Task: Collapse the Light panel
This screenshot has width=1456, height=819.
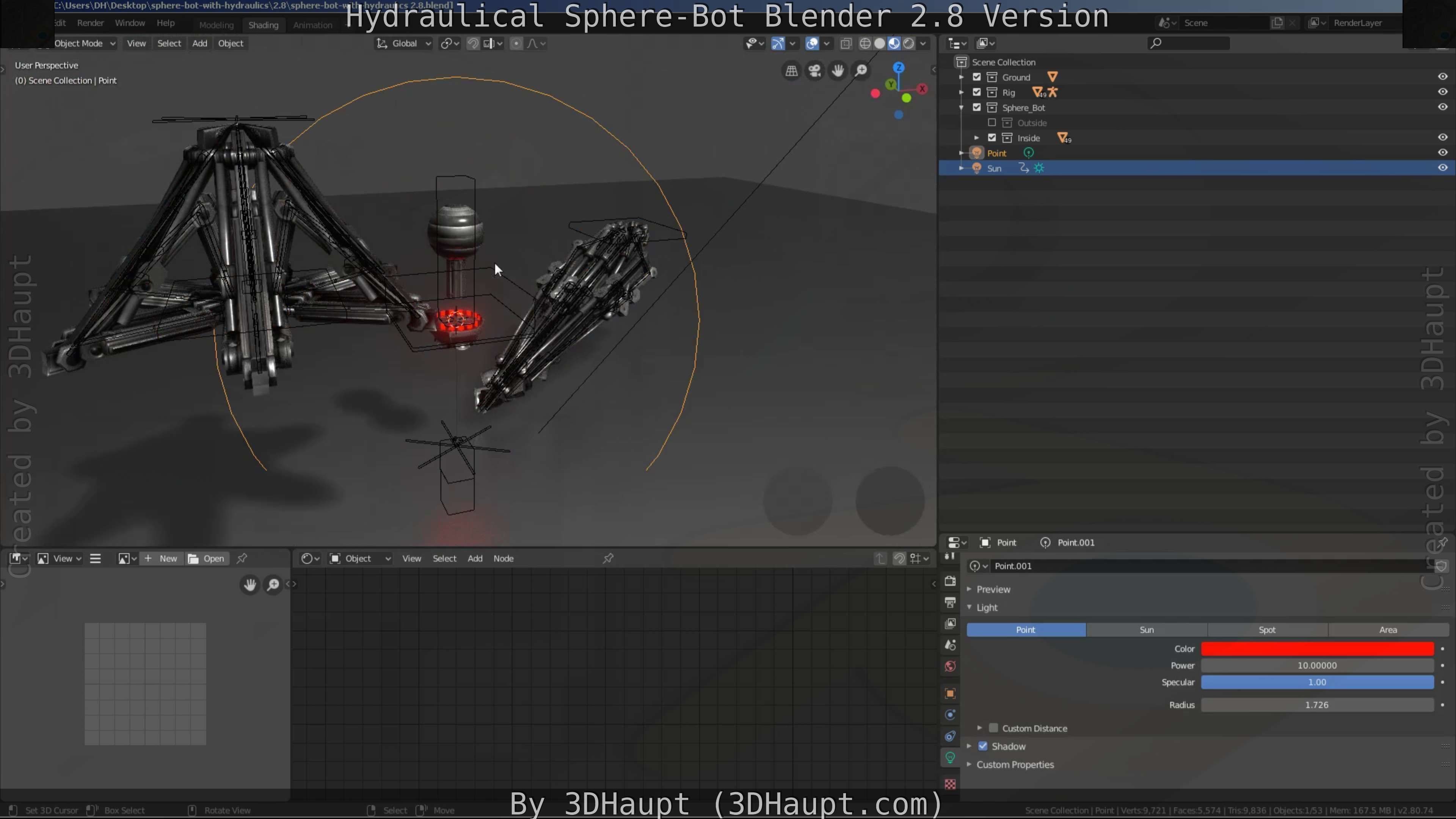Action: coord(970,607)
